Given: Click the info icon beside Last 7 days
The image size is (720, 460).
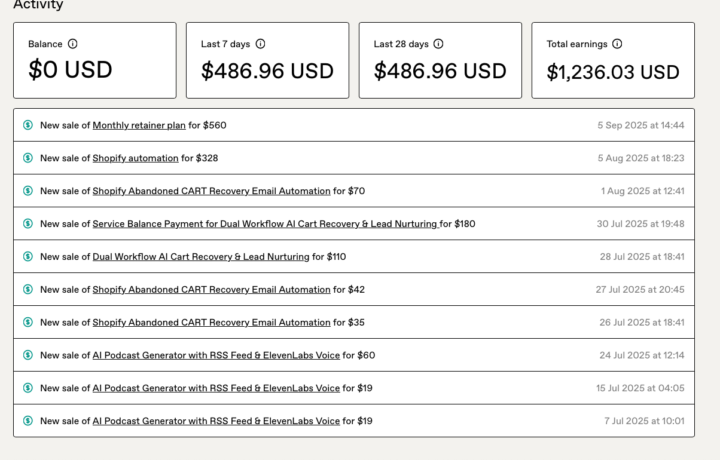Looking at the screenshot, I should pos(261,44).
